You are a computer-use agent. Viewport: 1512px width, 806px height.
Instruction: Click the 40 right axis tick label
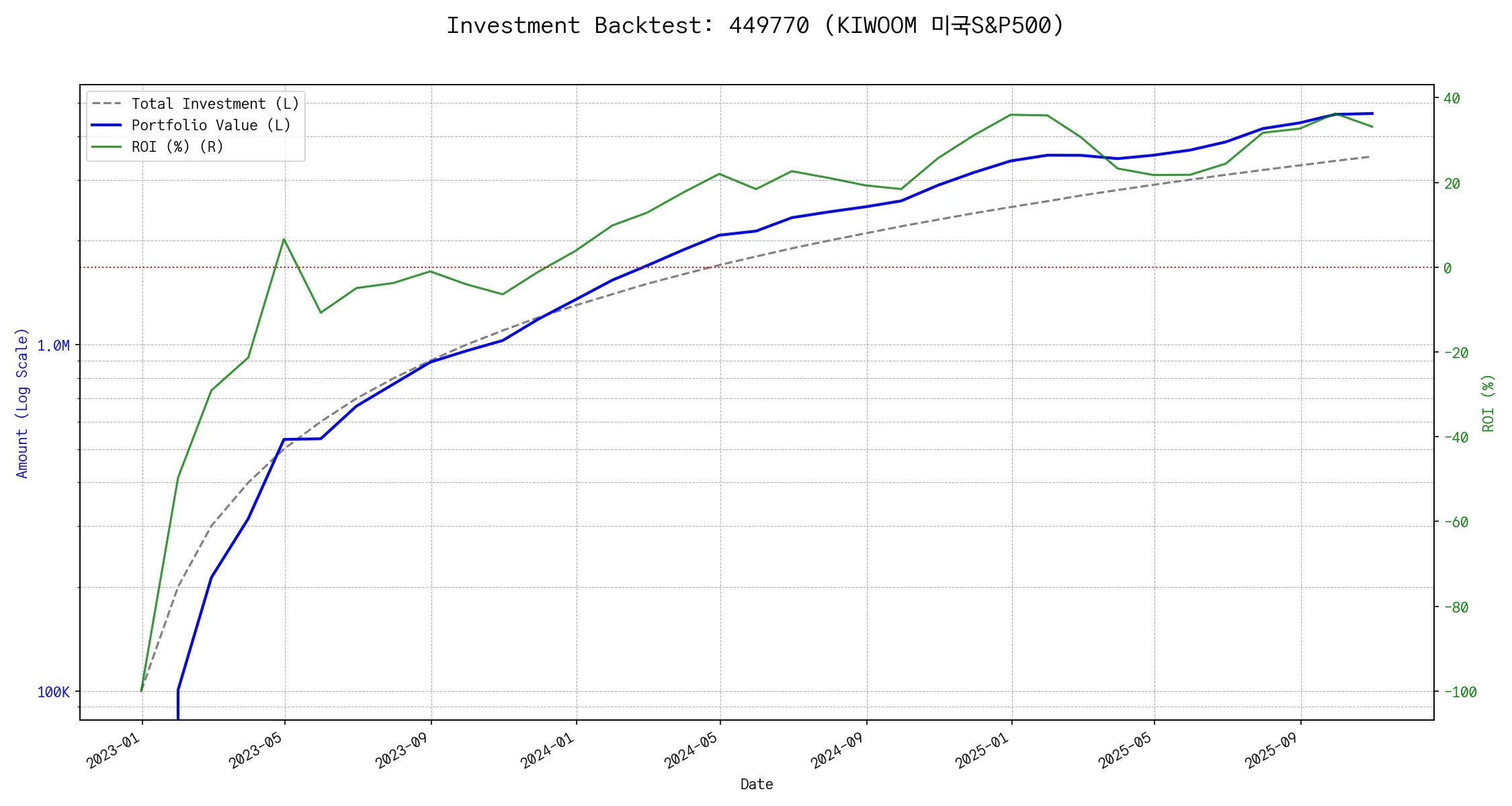tap(1452, 99)
